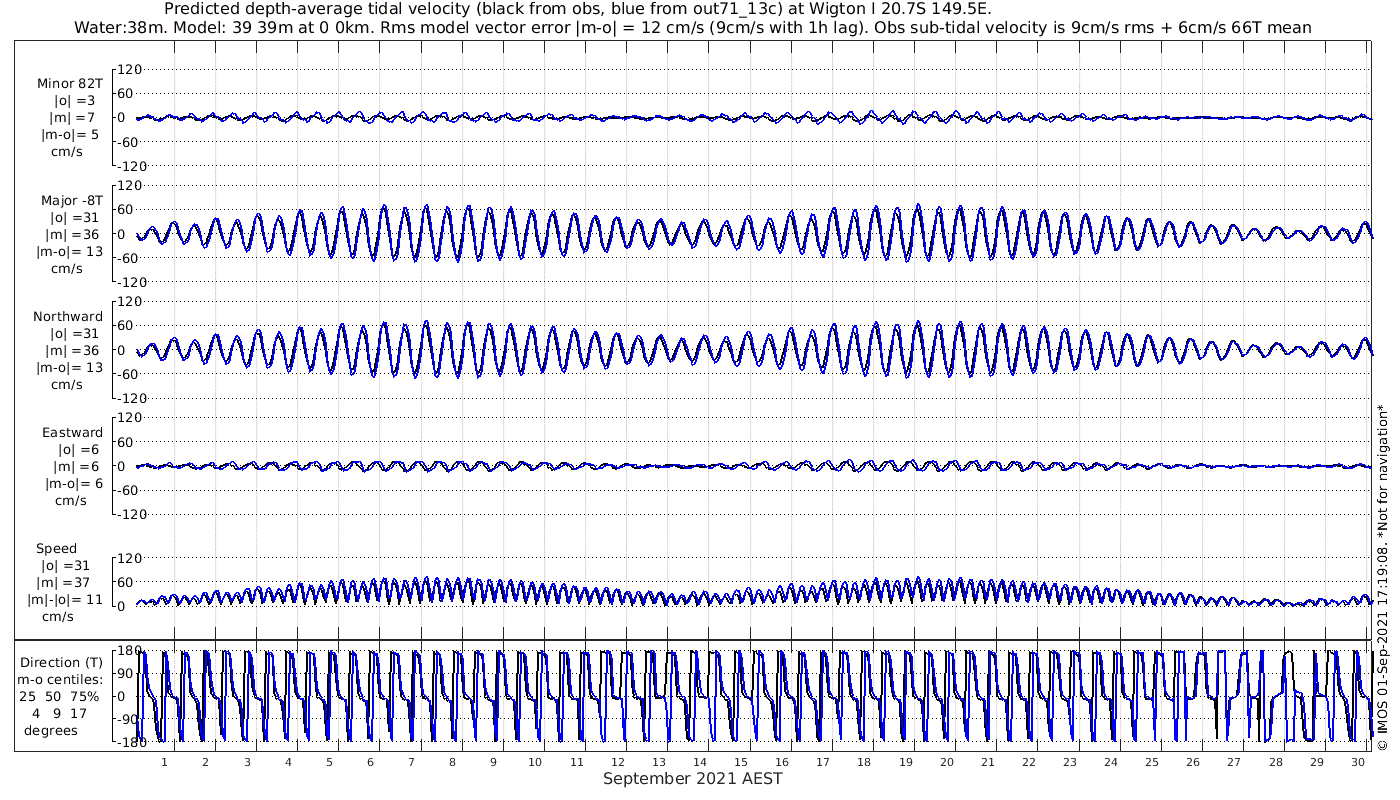Select the 'Speed' panel label
This screenshot has width=1400, height=800.
[56, 549]
